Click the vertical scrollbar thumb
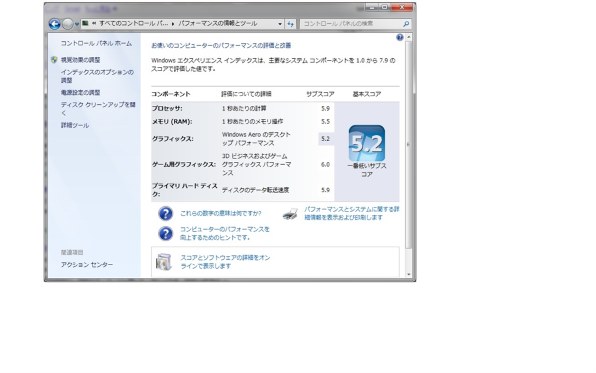This screenshot has height=373, width=596. [x=409, y=145]
